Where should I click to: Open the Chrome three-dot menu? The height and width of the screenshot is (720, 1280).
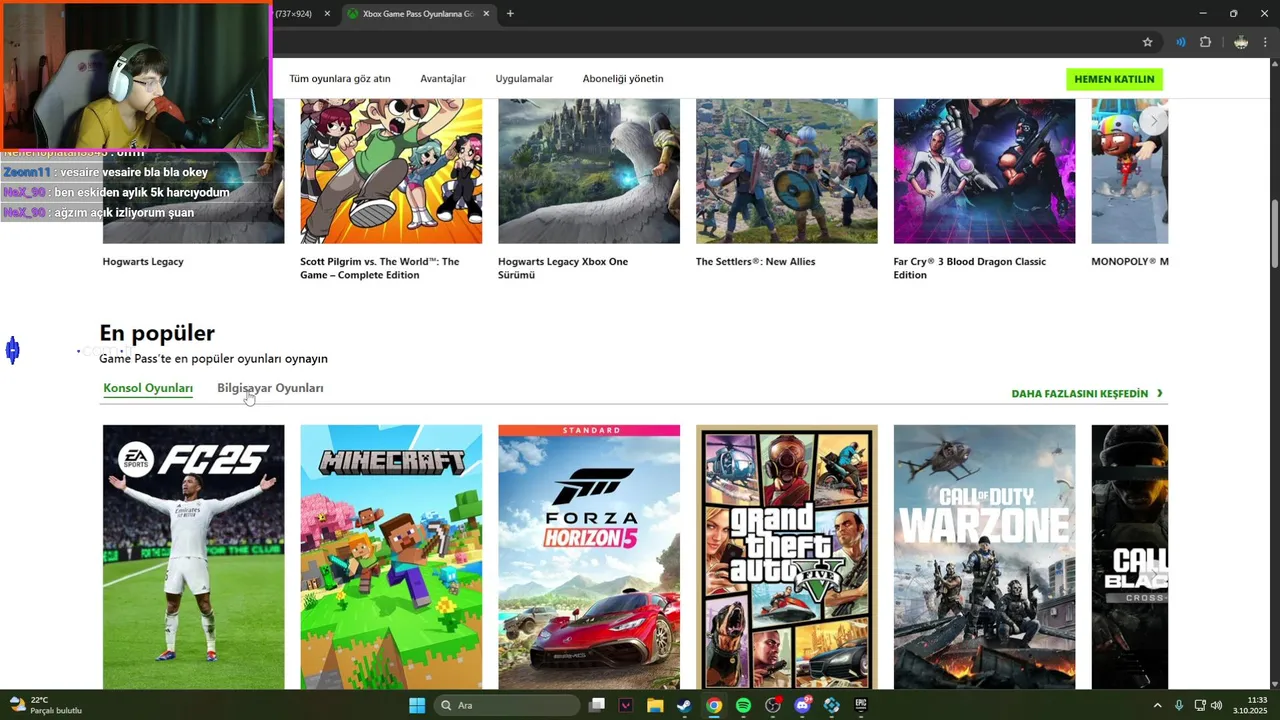[x=1266, y=42]
